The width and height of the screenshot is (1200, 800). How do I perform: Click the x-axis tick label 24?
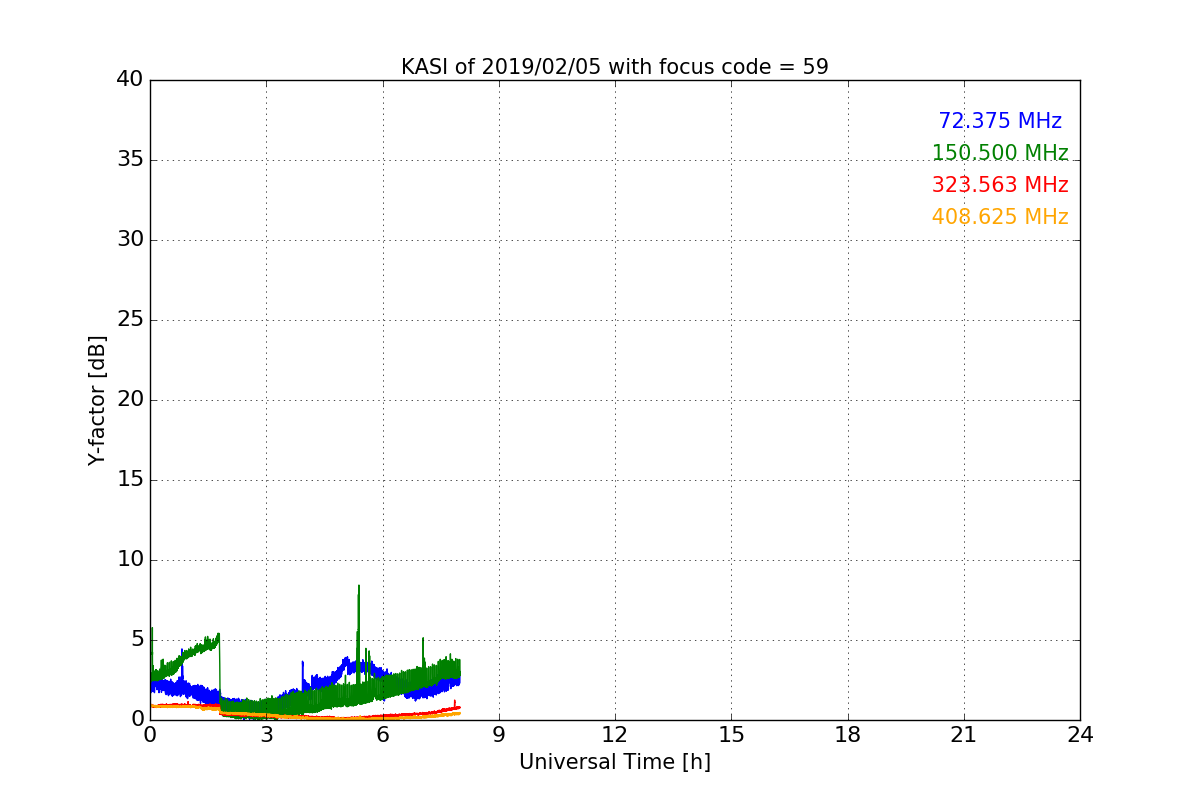click(1080, 735)
